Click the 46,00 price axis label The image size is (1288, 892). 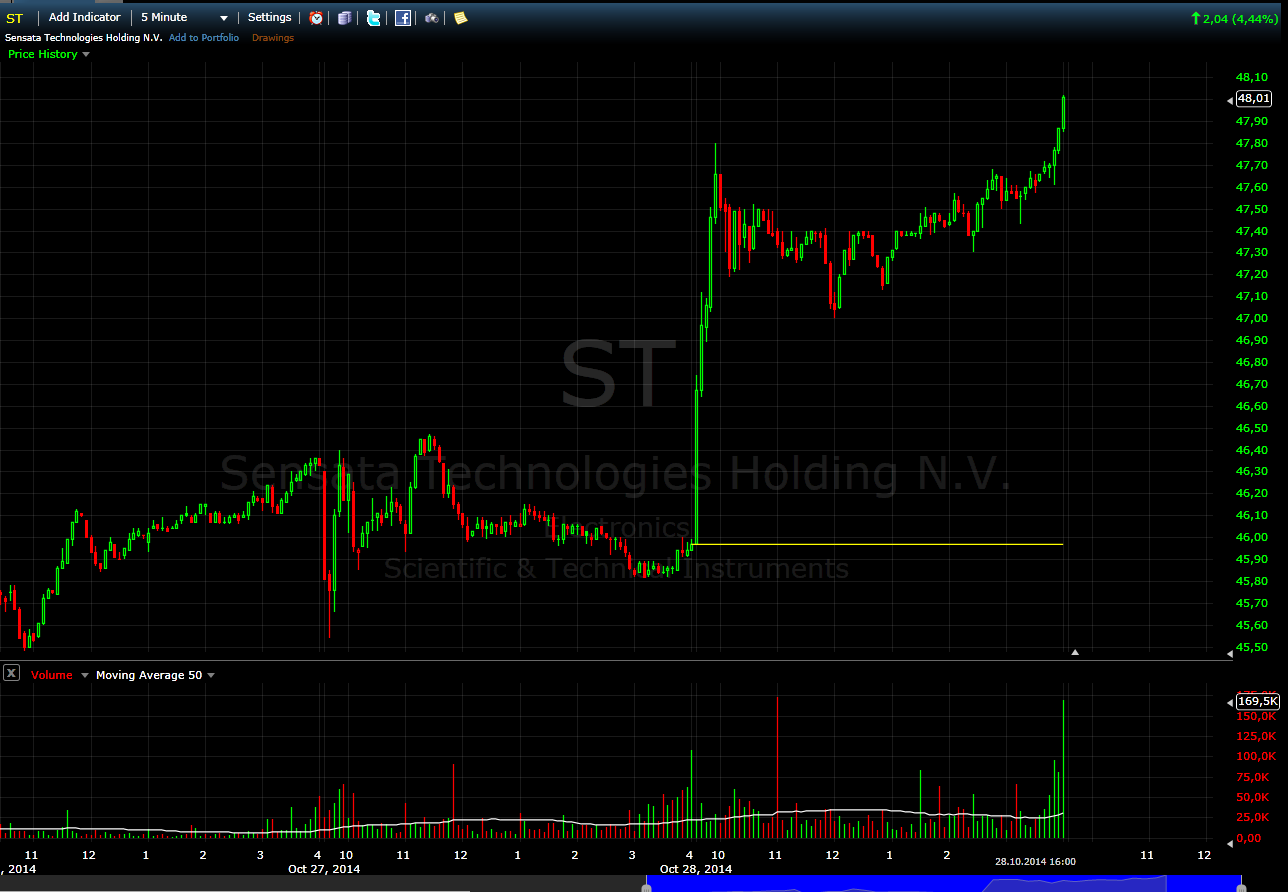click(1252, 537)
